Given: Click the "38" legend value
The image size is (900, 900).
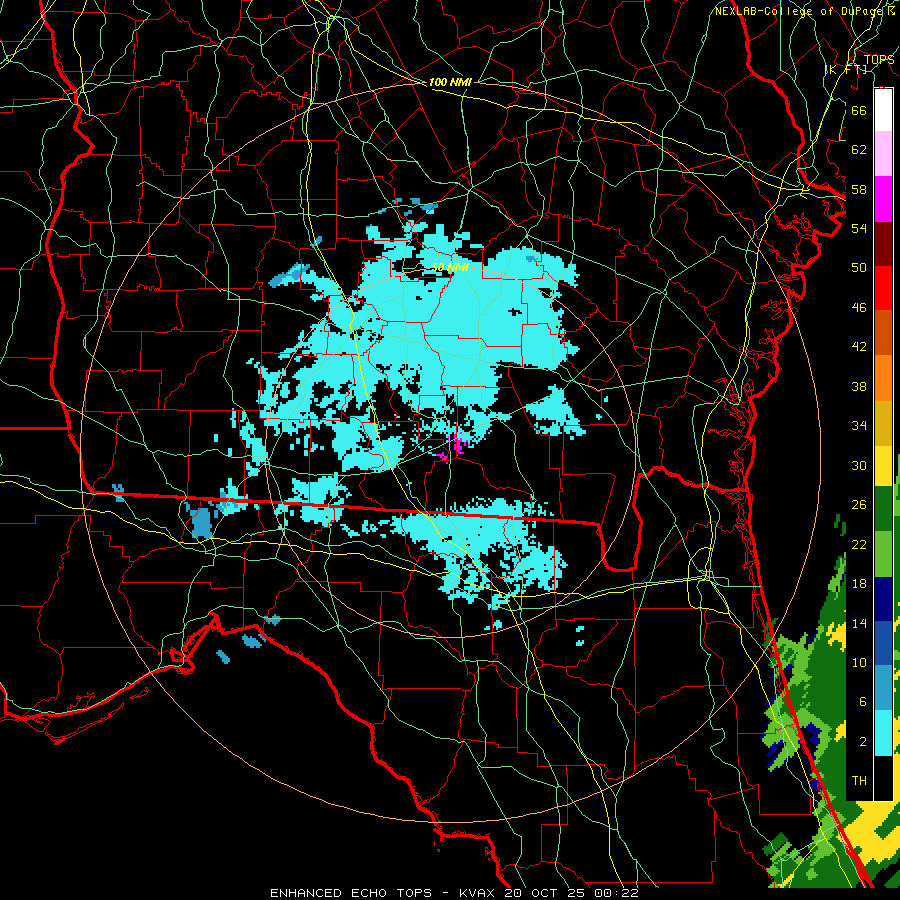Looking at the screenshot, I should pos(859,386).
